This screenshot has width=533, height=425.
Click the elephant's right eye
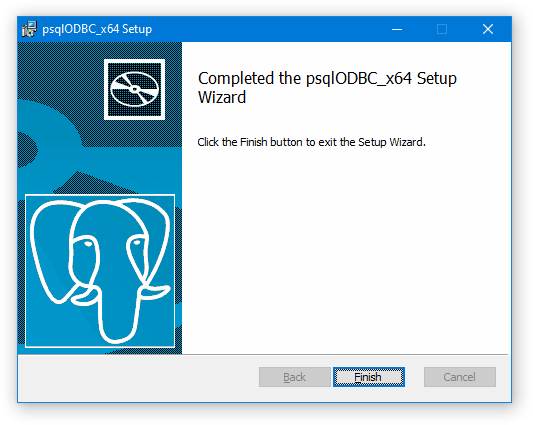tap(137, 242)
